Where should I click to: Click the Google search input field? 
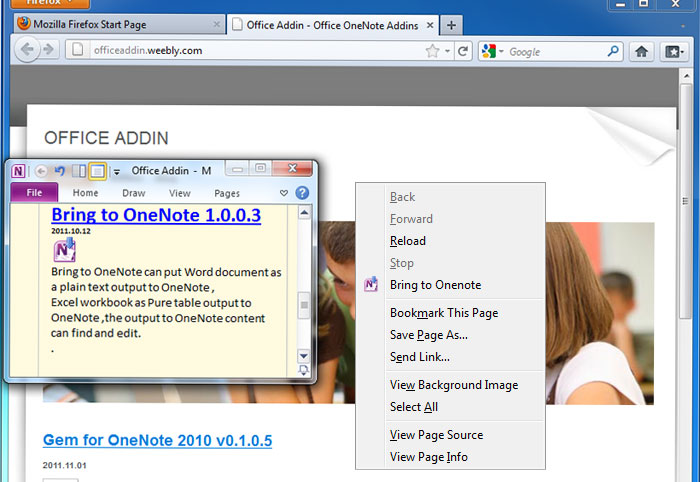(x=556, y=52)
